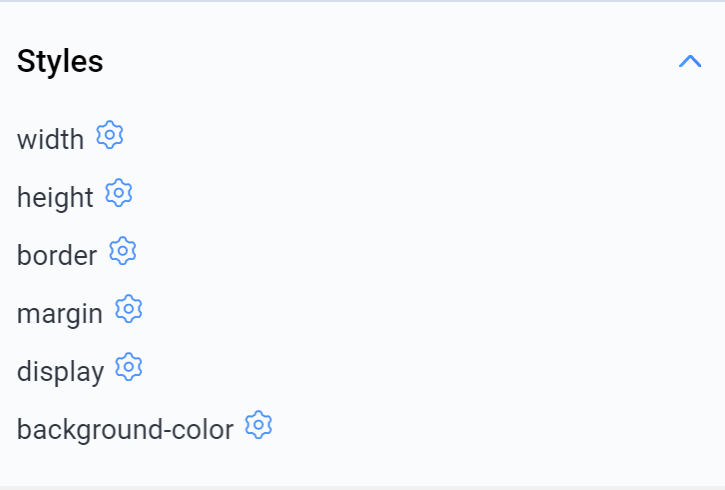Click the border style label
The image size is (725, 490).
(x=57, y=256)
